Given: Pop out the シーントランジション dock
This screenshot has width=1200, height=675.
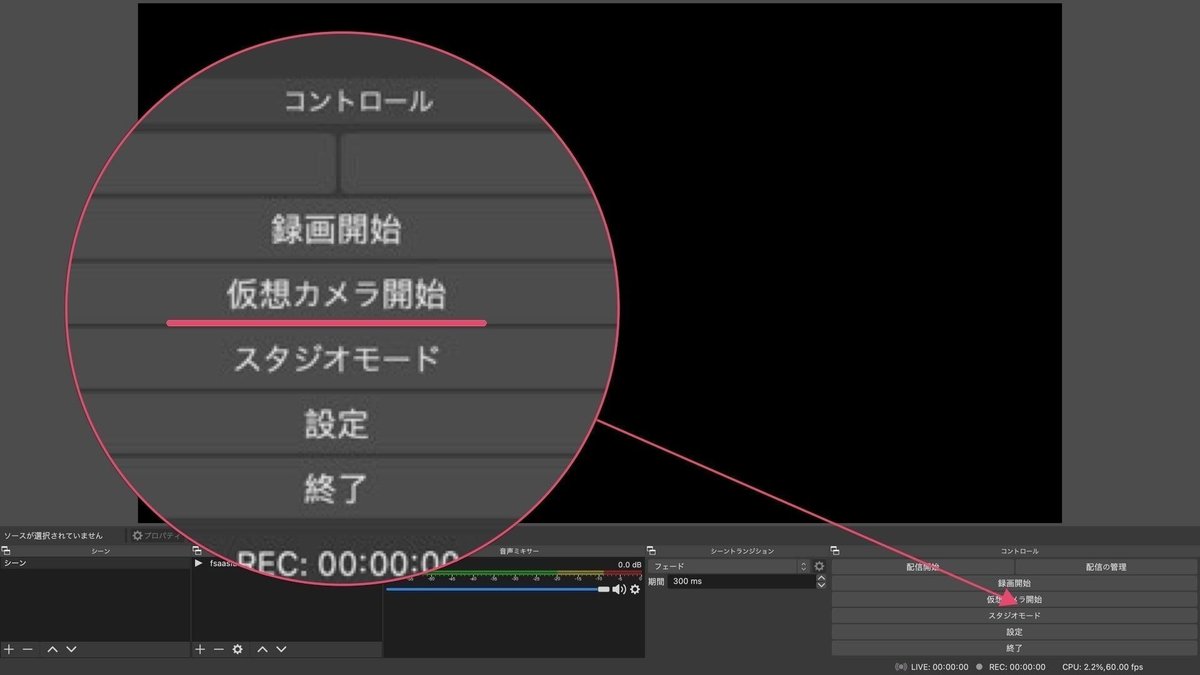Looking at the screenshot, I should (651, 551).
